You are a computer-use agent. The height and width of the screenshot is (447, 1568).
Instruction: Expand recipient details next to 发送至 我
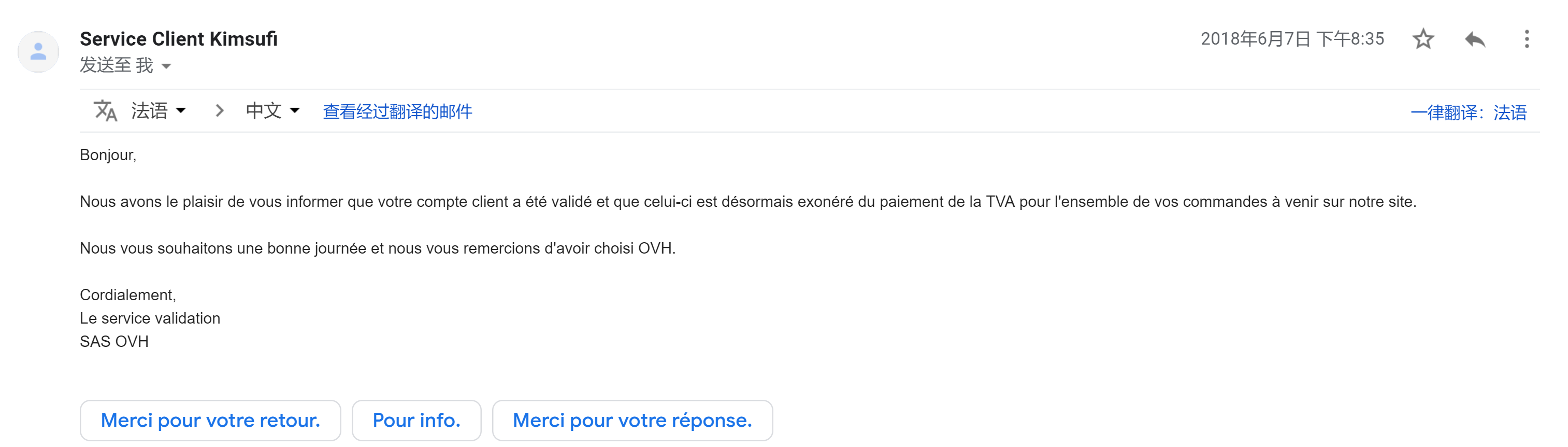pos(166,66)
